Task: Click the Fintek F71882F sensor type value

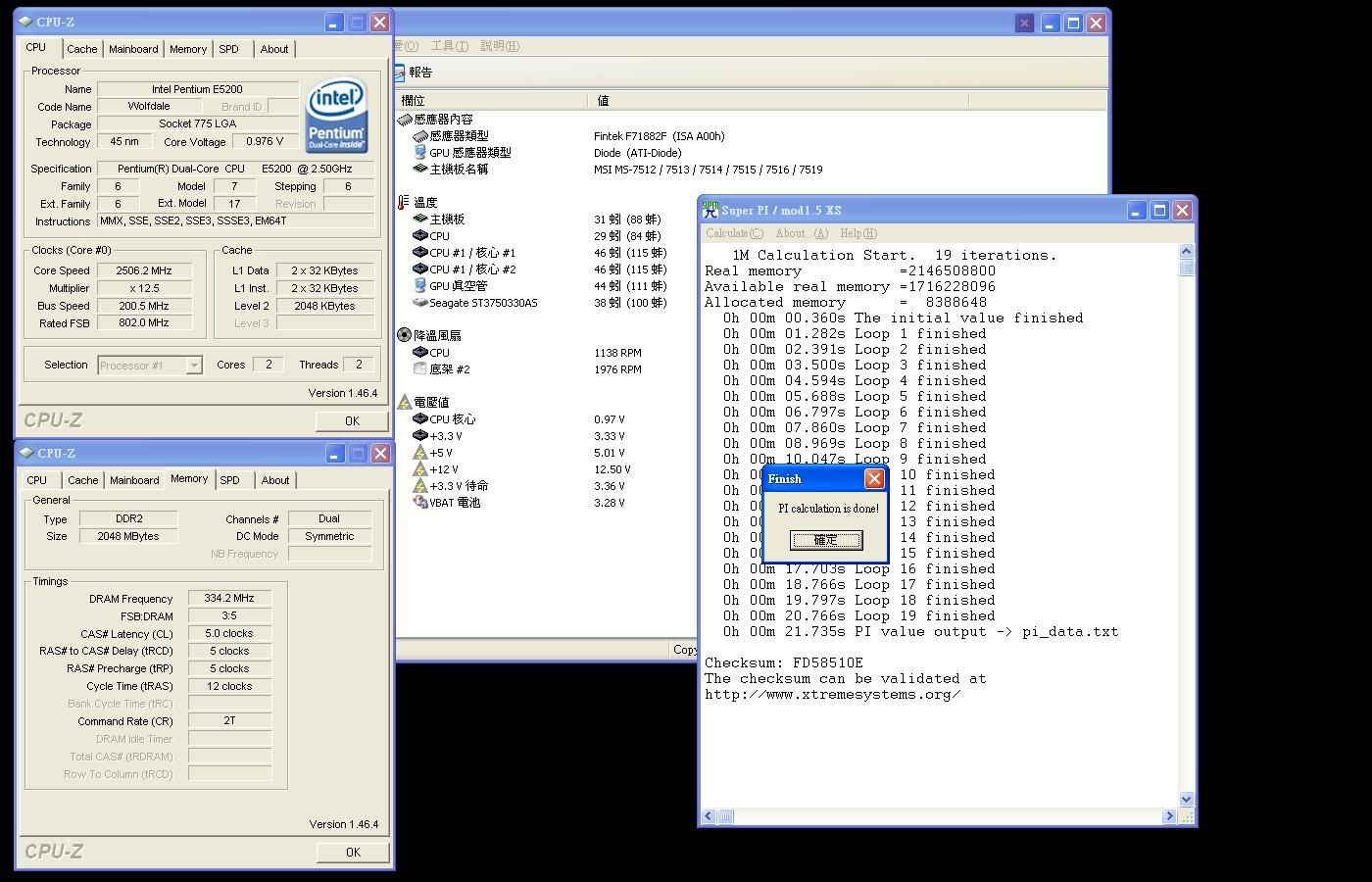Action: [x=660, y=136]
